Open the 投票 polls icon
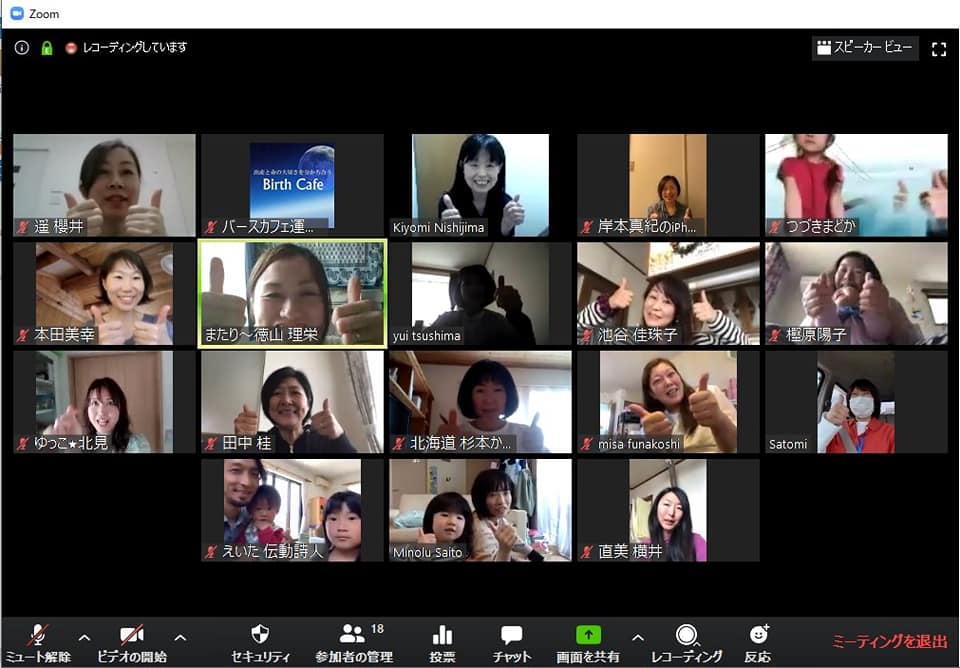 click(442, 636)
